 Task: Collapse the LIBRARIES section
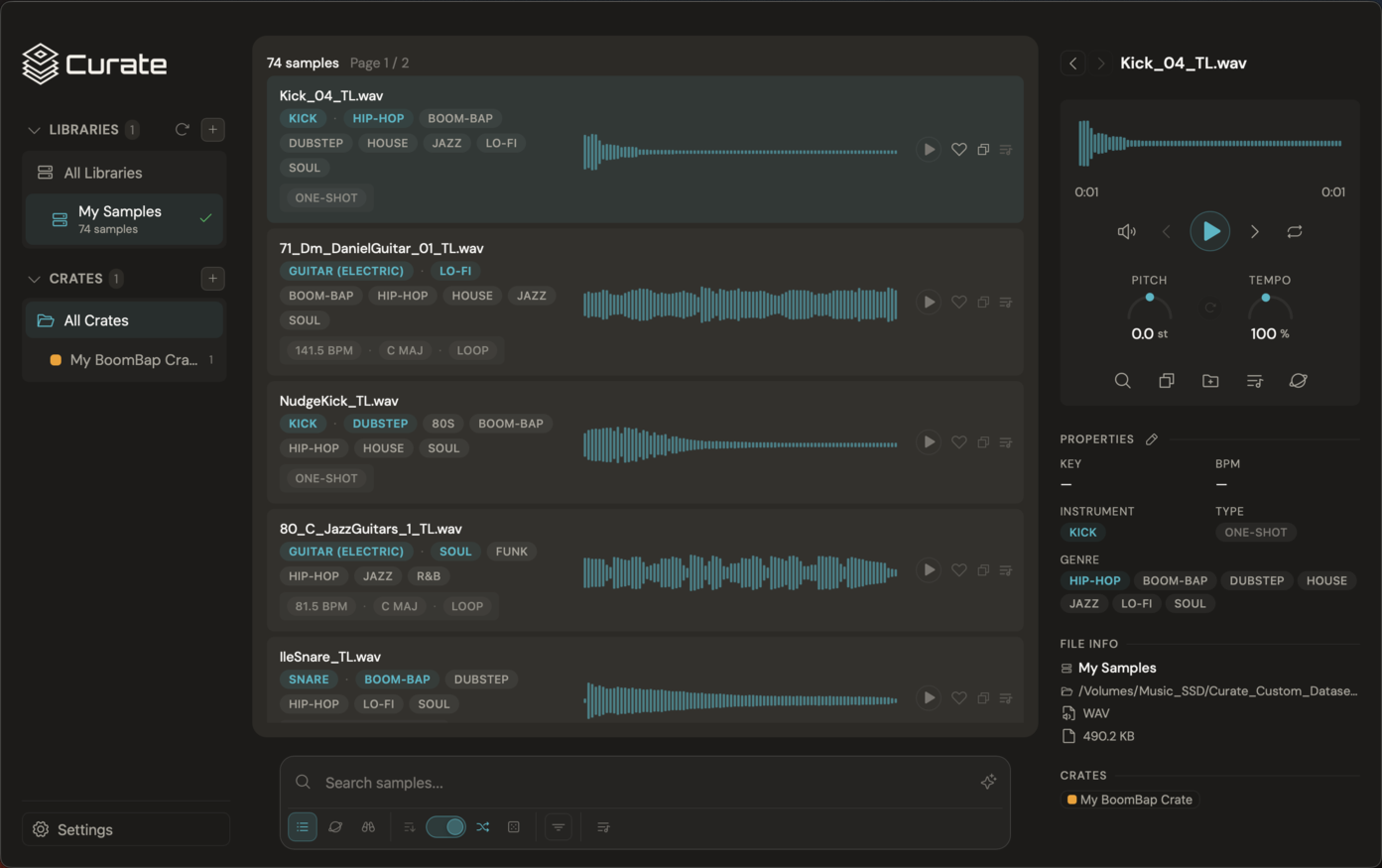click(x=35, y=129)
